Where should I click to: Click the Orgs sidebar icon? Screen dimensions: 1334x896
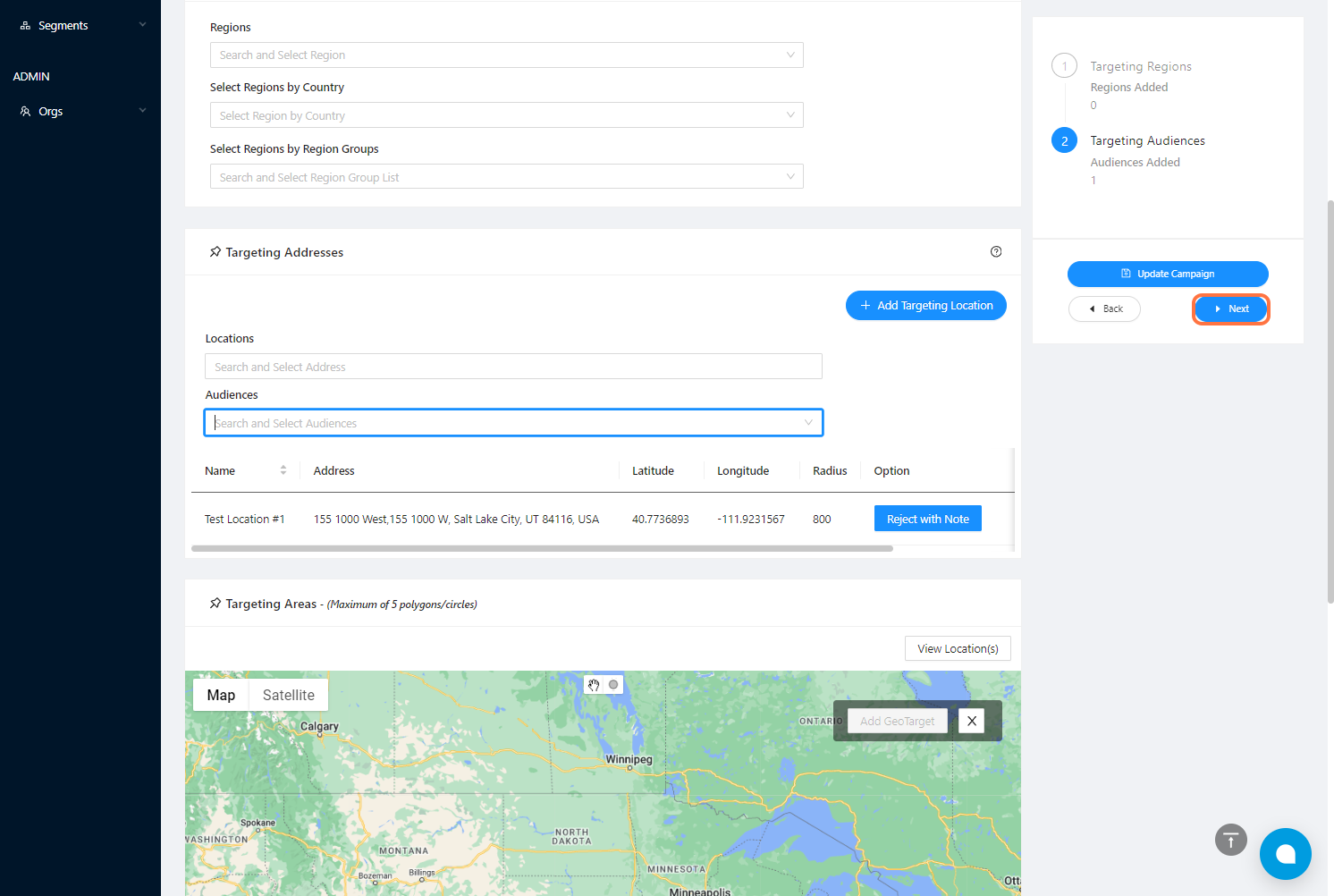pyautogui.click(x=25, y=112)
